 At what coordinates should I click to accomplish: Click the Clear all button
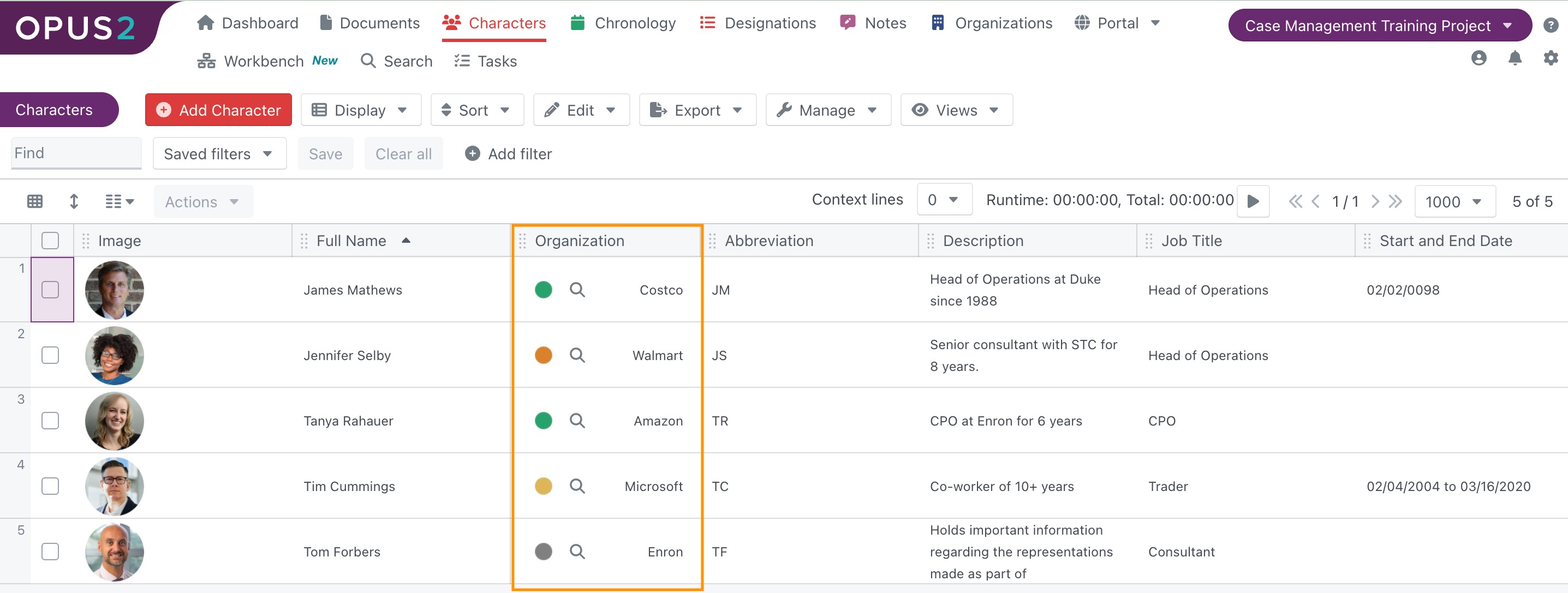click(x=403, y=154)
